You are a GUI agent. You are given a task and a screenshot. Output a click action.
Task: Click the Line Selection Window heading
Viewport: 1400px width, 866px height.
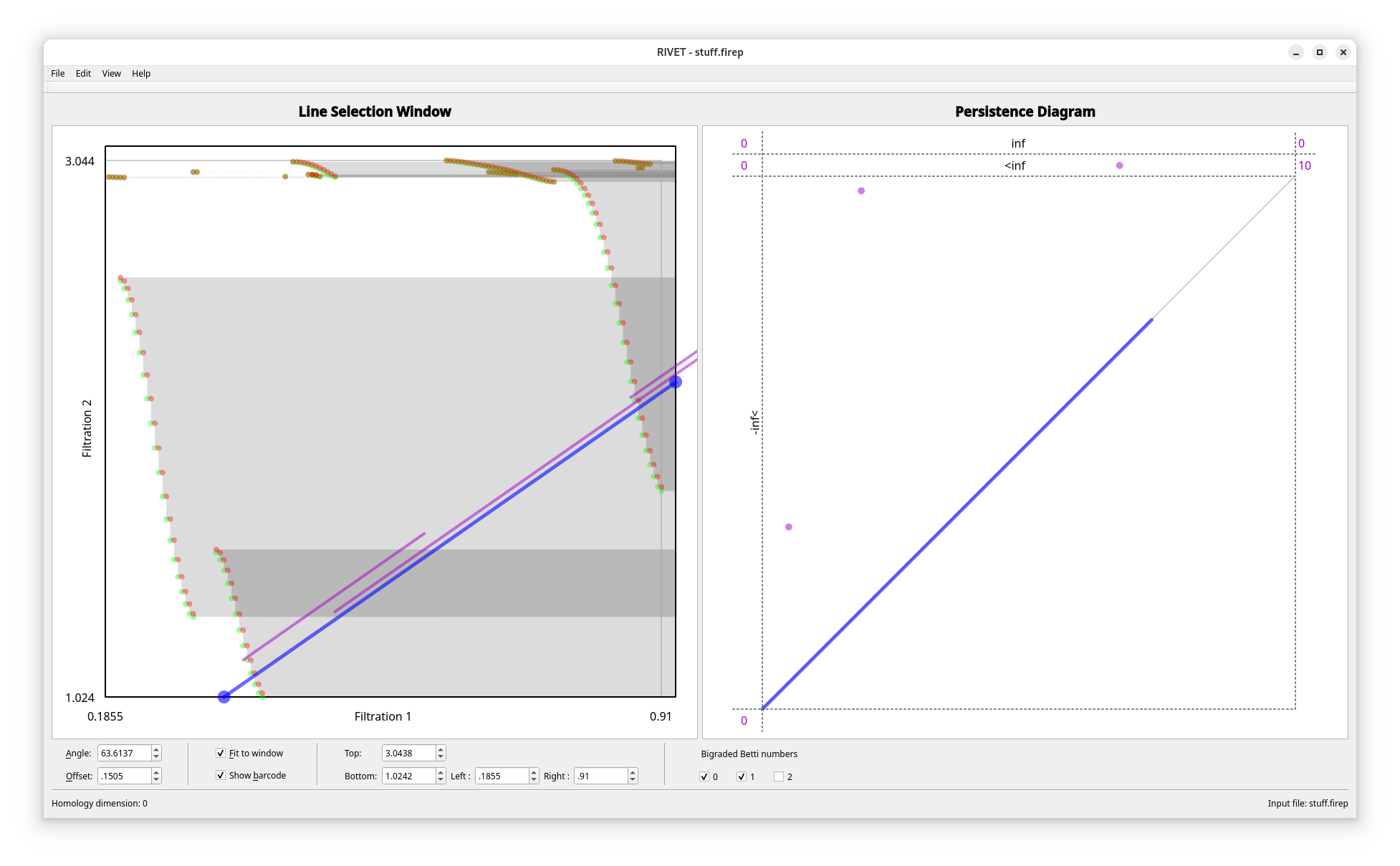[375, 111]
